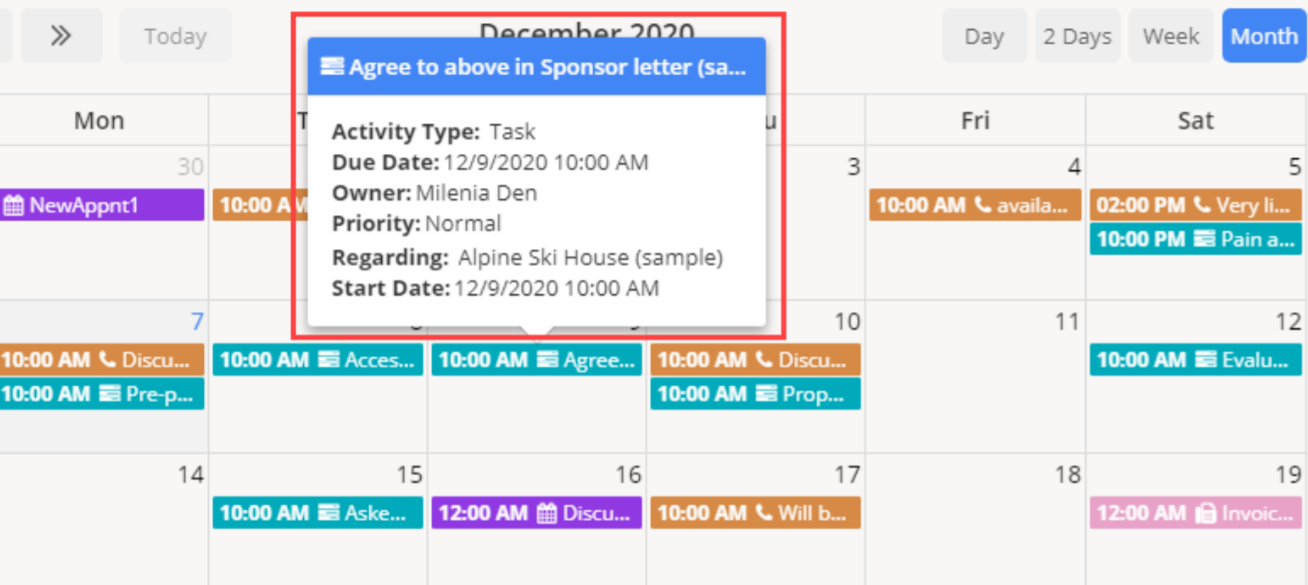Click the Today button
This screenshot has width=1308, height=585.
tap(175, 36)
